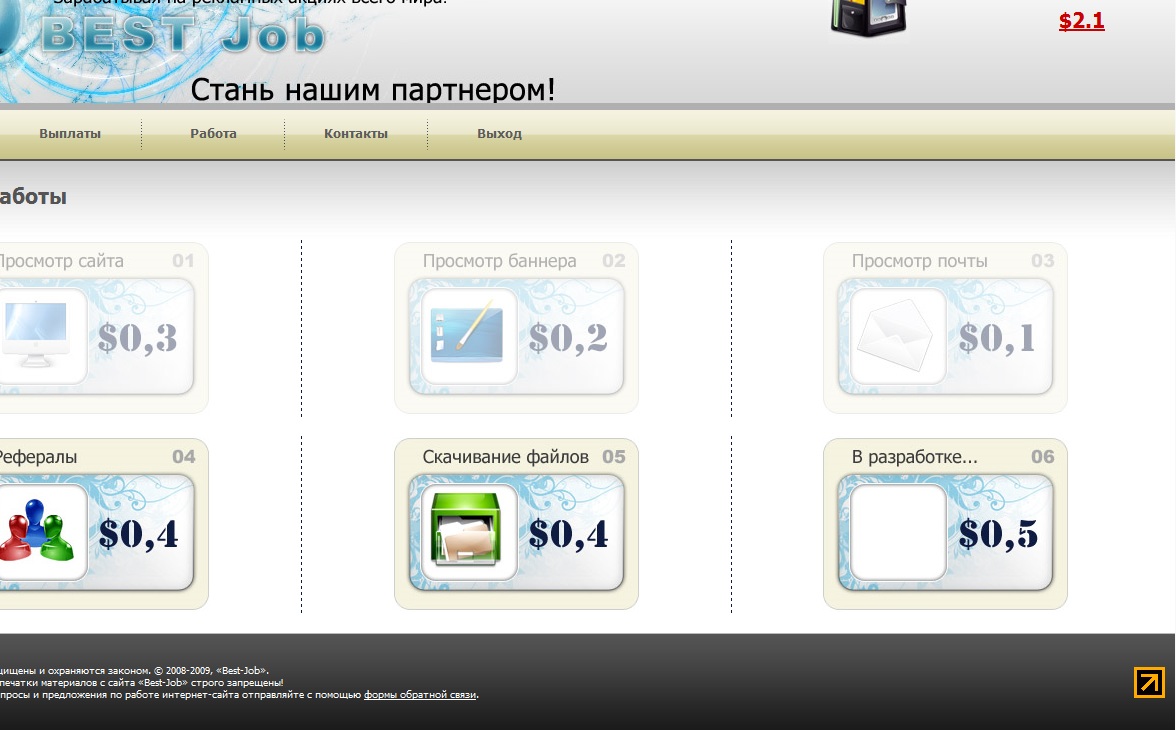
Task: Click card number 01
Action: [x=183, y=261]
